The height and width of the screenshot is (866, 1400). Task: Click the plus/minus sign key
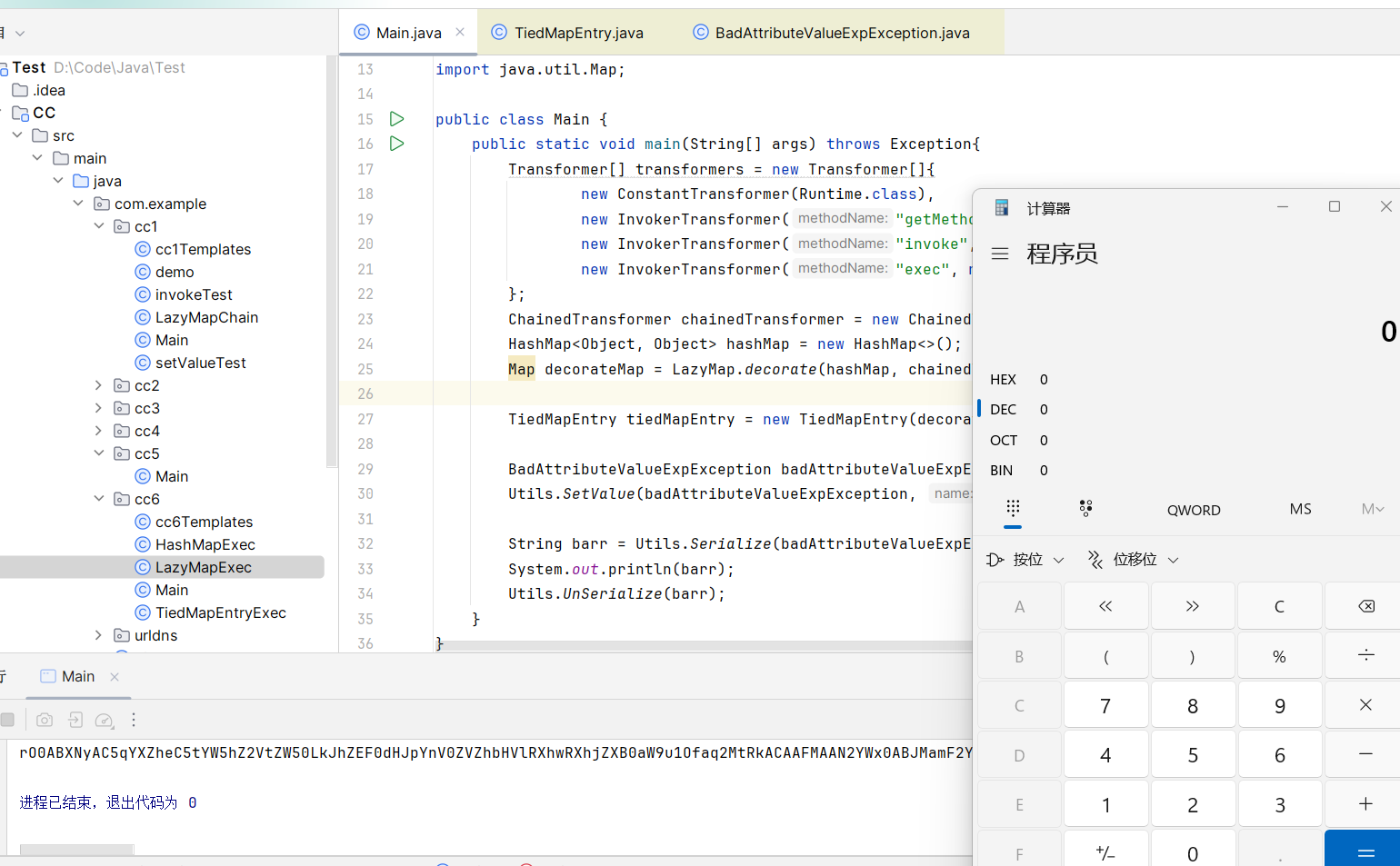click(1105, 851)
